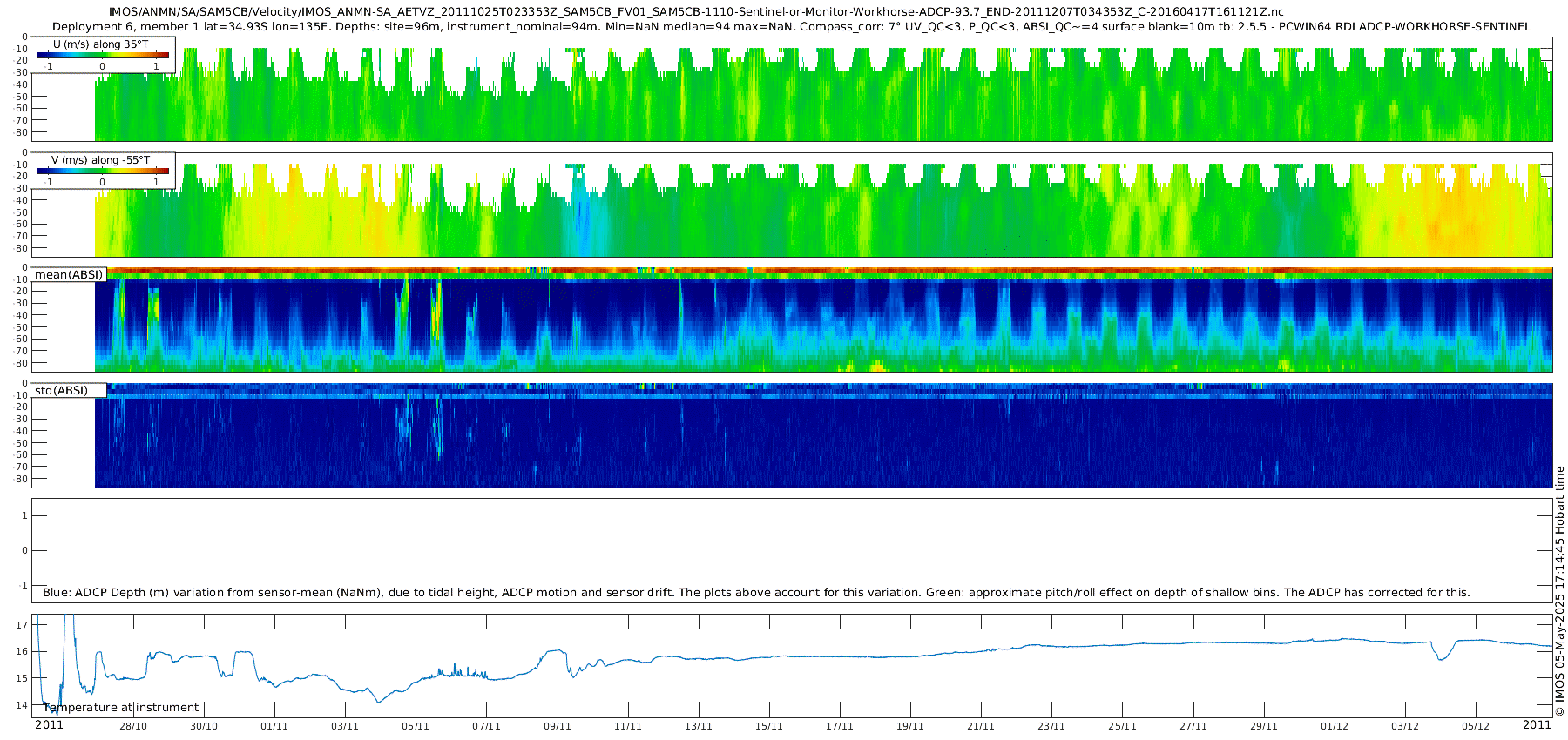
Task: Click the '17' temperature axis tick
Action: click(22, 625)
